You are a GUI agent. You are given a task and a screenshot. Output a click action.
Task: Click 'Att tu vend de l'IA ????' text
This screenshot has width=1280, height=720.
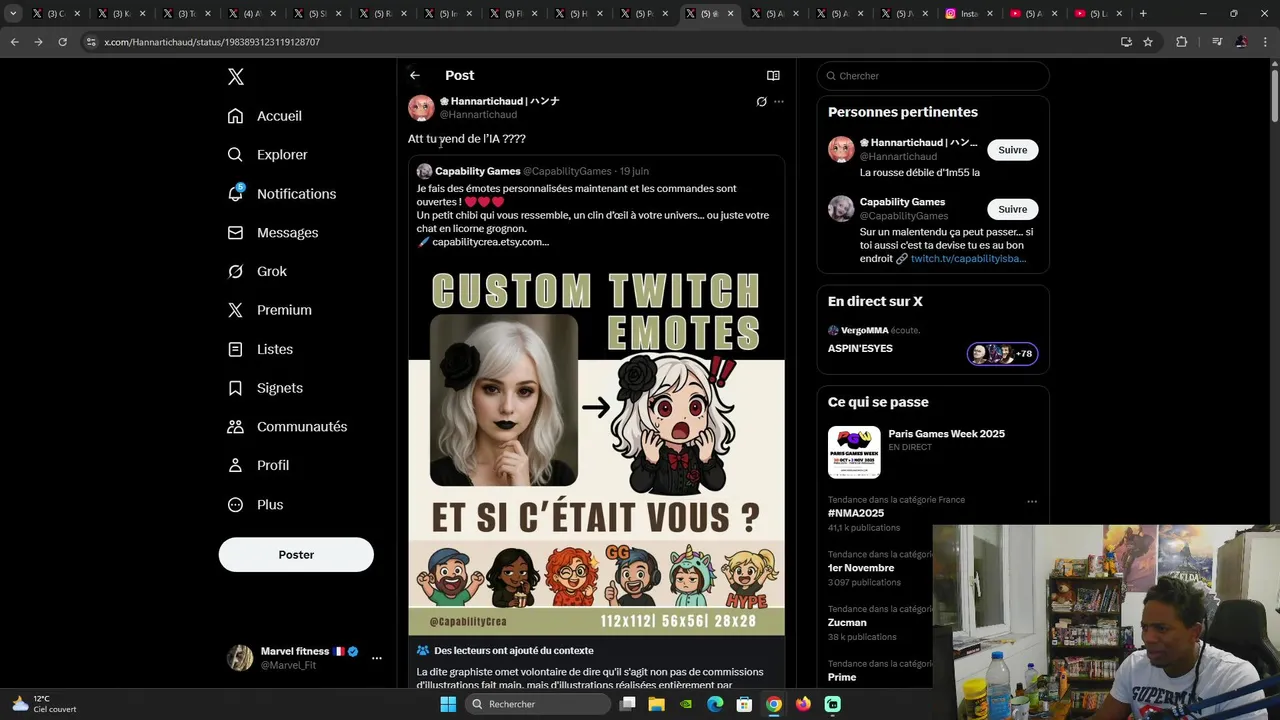click(x=466, y=139)
